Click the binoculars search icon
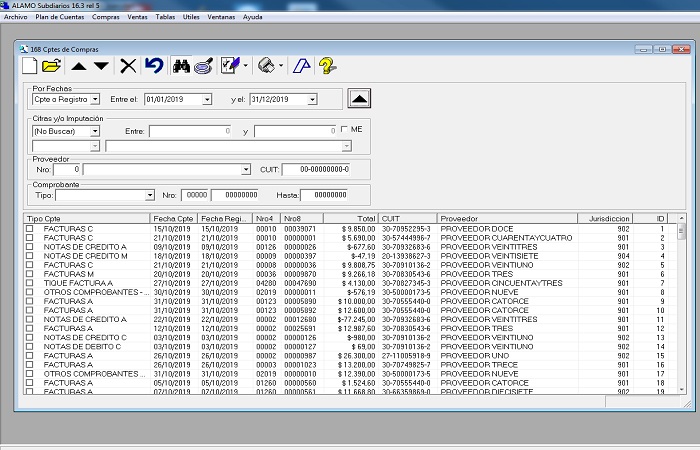The width and height of the screenshot is (700, 450). [x=181, y=66]
